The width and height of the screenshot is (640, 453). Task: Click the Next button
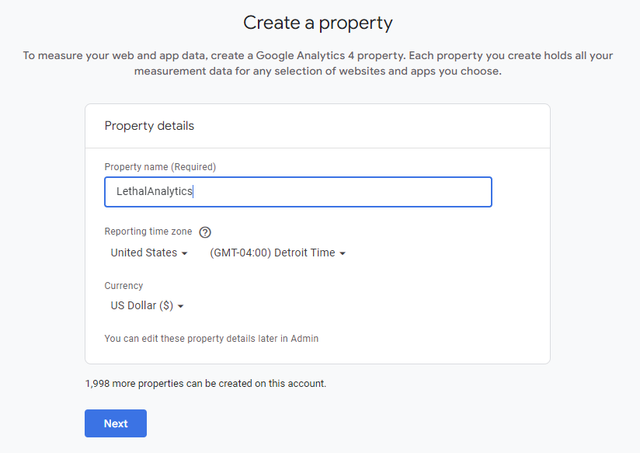pyautogui.click(x=116, y=423)
